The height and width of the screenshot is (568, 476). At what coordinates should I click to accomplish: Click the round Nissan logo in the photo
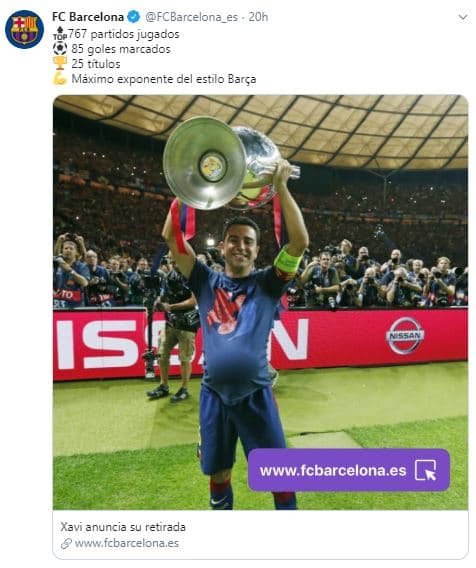coord(405,335)
